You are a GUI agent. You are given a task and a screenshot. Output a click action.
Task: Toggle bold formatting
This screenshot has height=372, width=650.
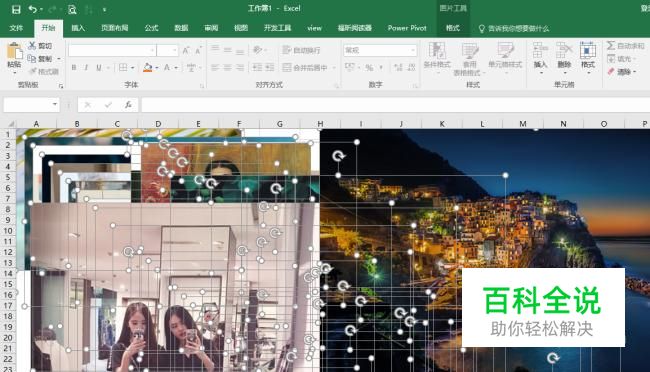(74, 67)
